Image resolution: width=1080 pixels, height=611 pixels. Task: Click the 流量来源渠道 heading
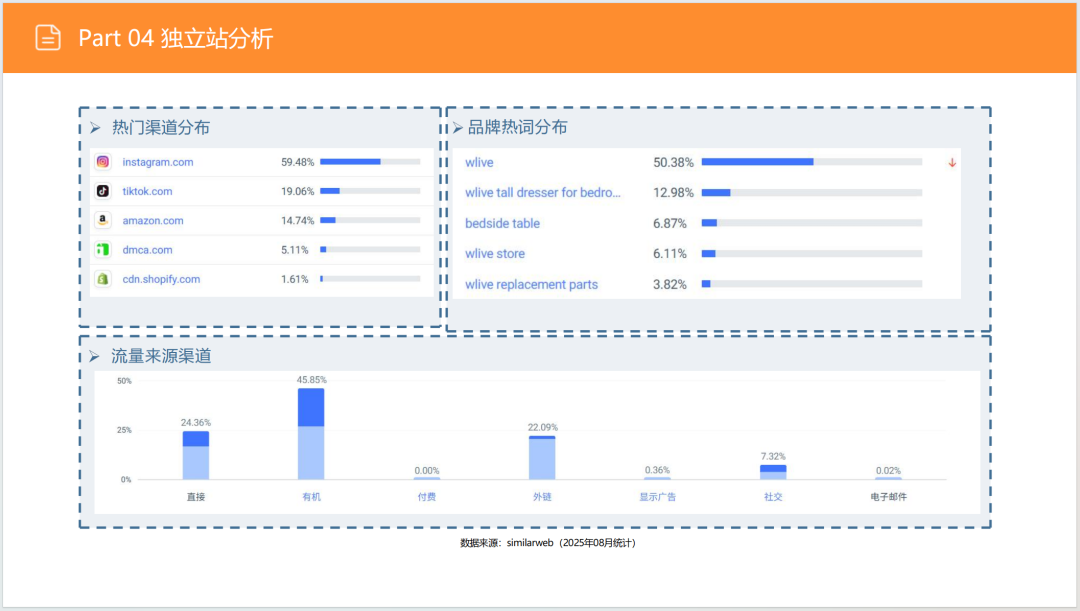tap(161, 356)
